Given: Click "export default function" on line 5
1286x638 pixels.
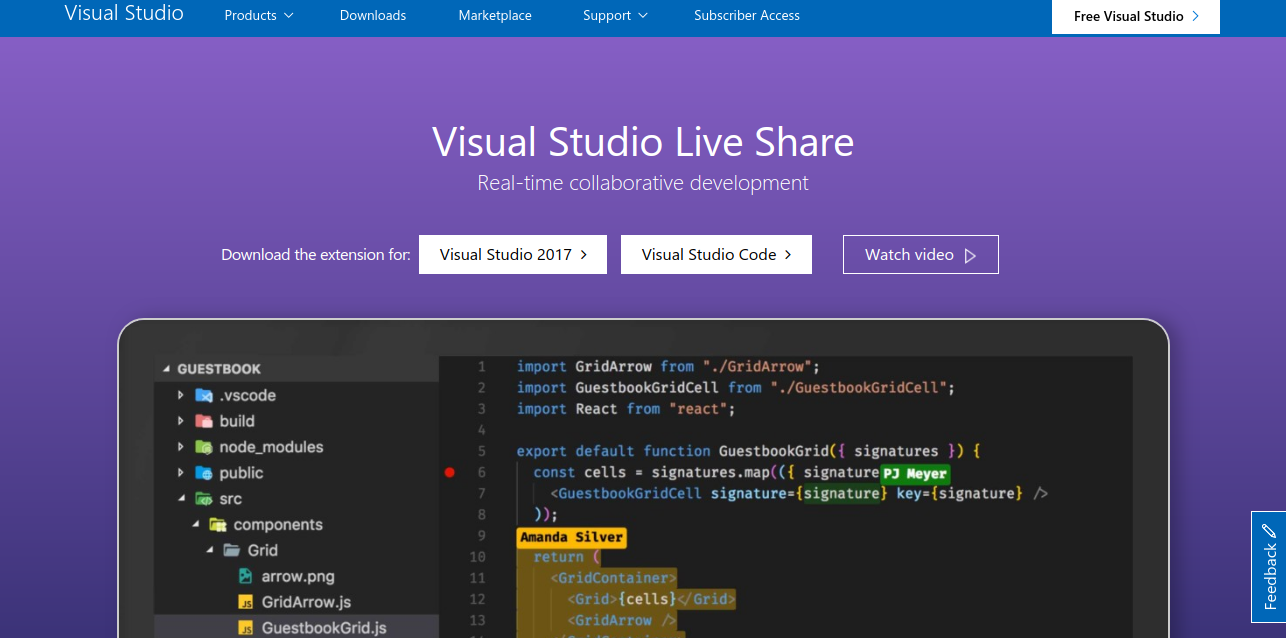Looking at the screenshot, I should [613, 451].
